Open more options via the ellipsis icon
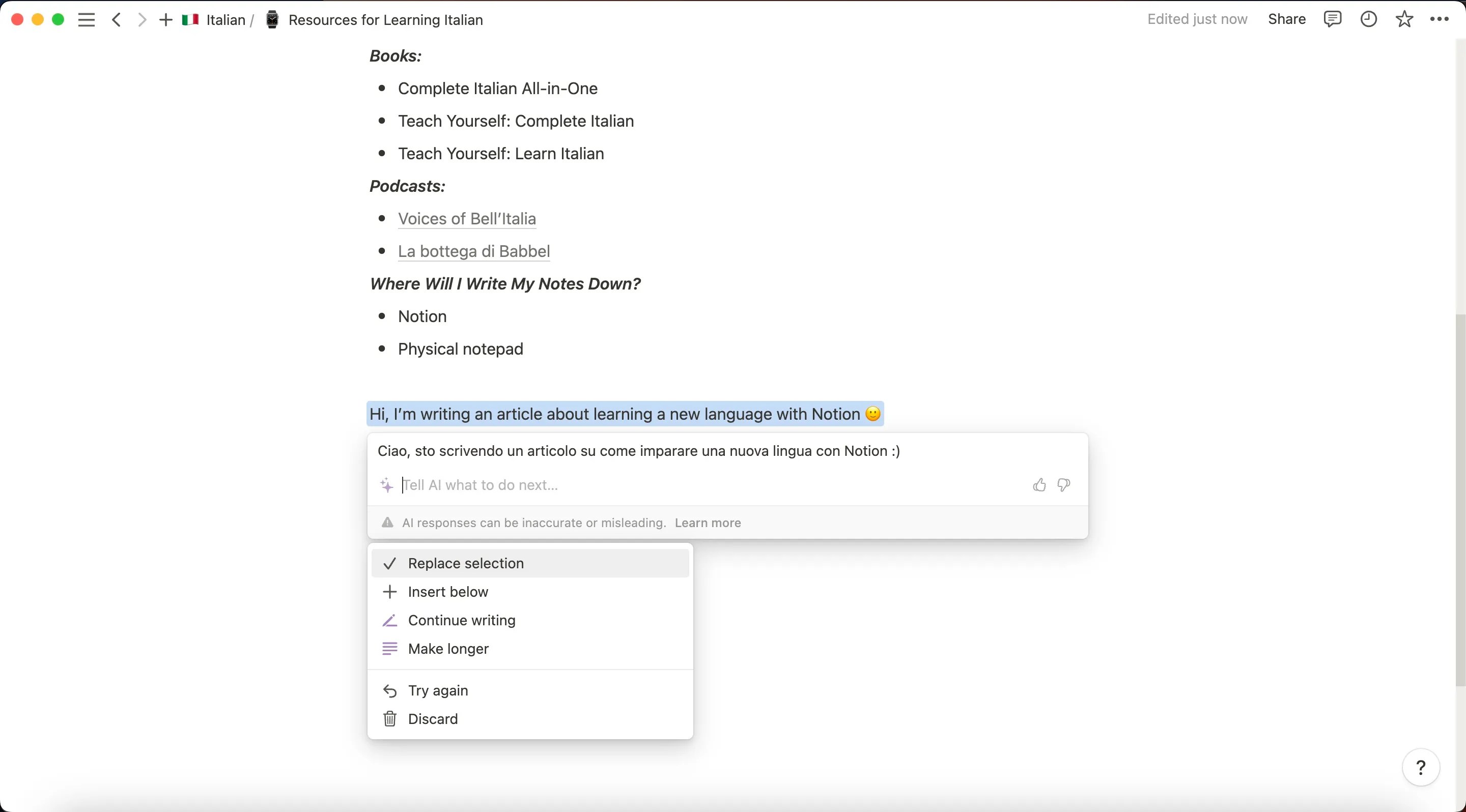The image size is (1466, 812). [1440, 19]
